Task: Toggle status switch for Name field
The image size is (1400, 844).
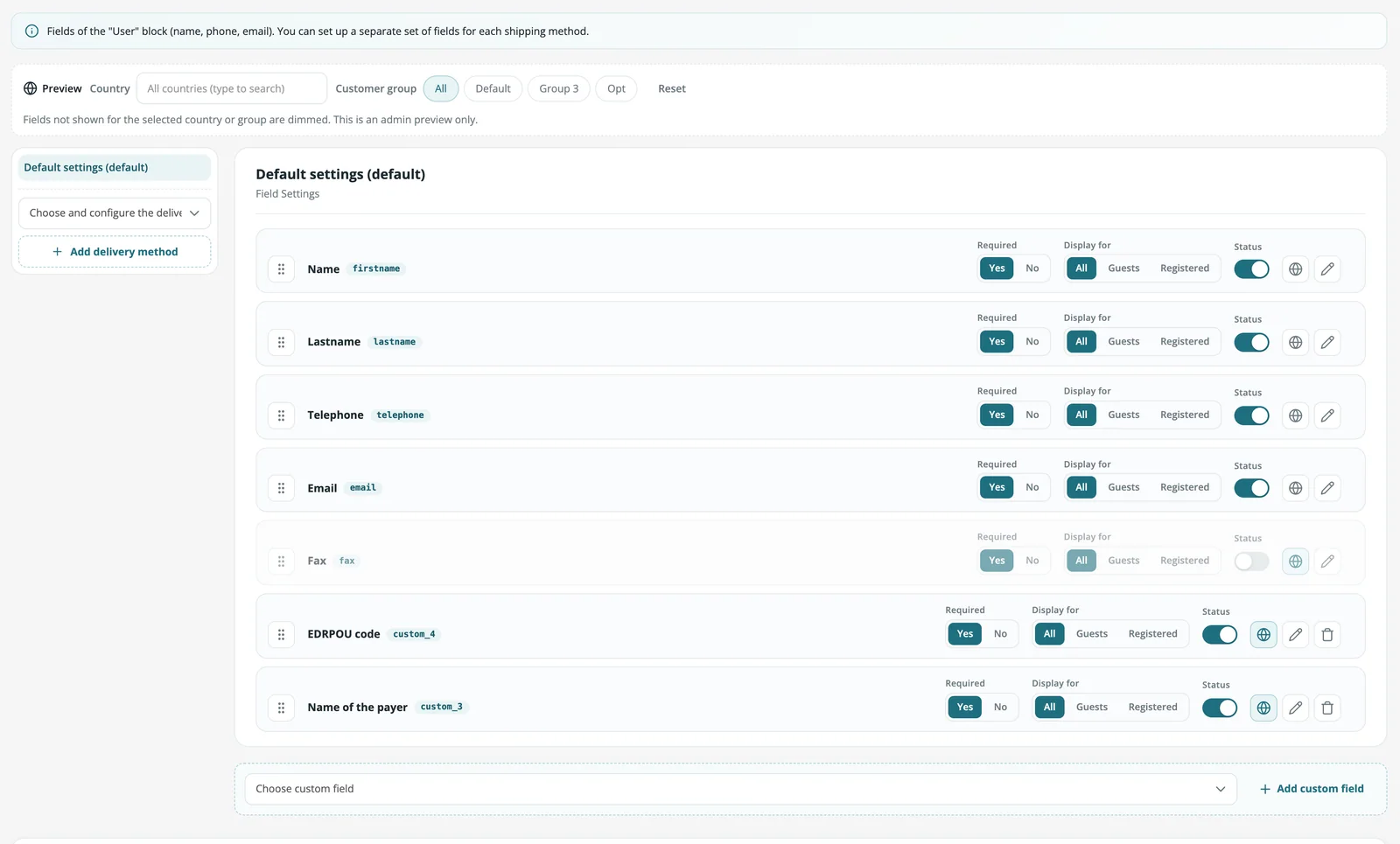Action: point(1251,269)
